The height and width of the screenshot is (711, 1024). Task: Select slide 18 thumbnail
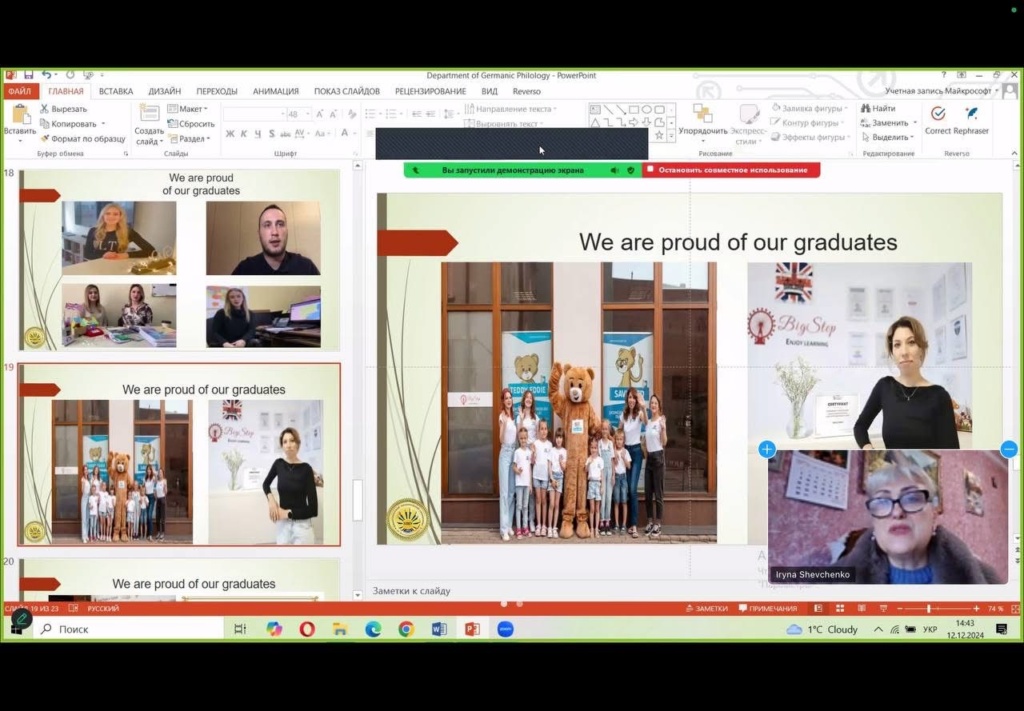pyautogui.click(x=180, y=260)
